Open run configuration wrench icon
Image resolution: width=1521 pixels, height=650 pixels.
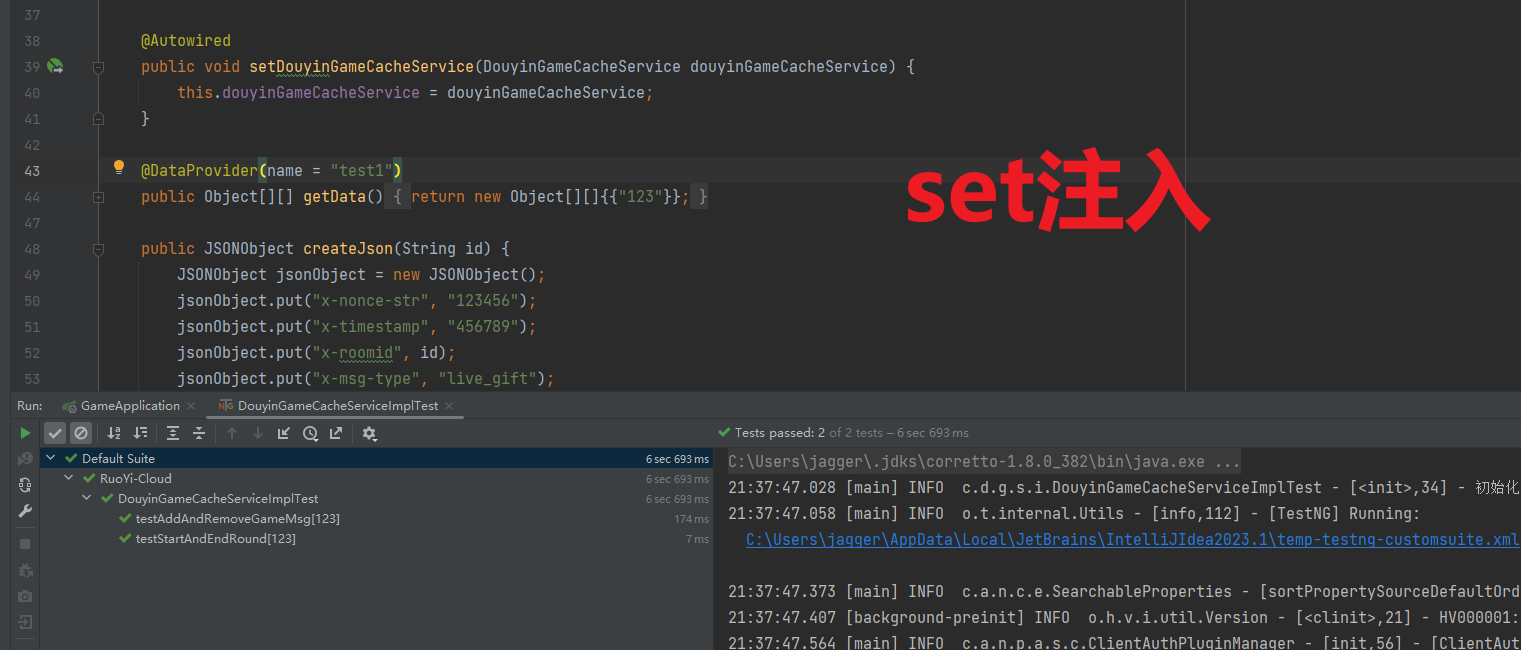point(26,511)
